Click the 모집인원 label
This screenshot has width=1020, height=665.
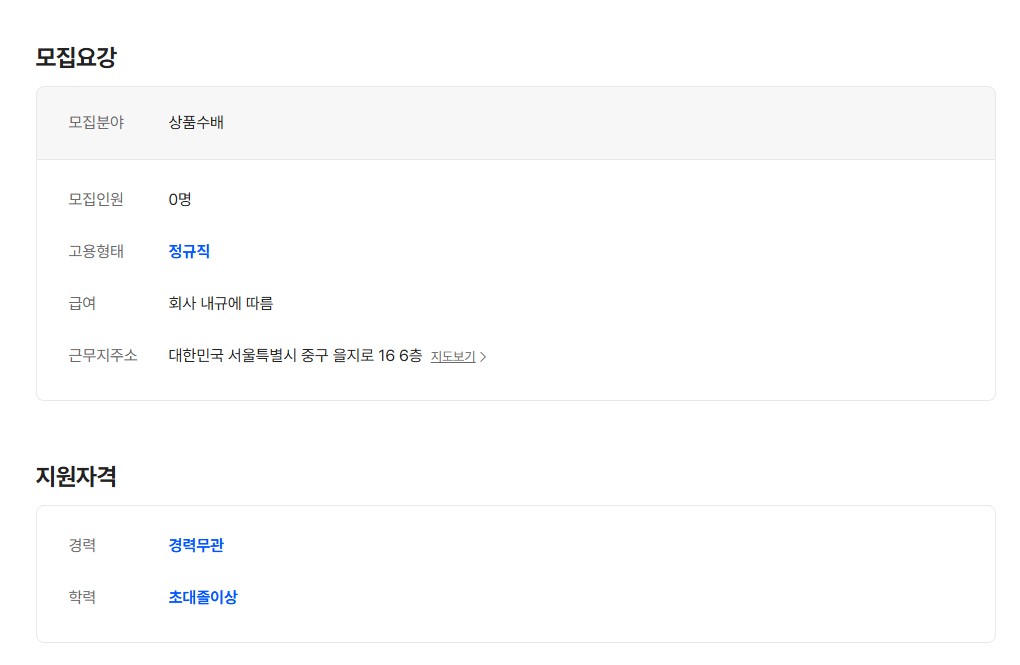(x=96, y=199)
